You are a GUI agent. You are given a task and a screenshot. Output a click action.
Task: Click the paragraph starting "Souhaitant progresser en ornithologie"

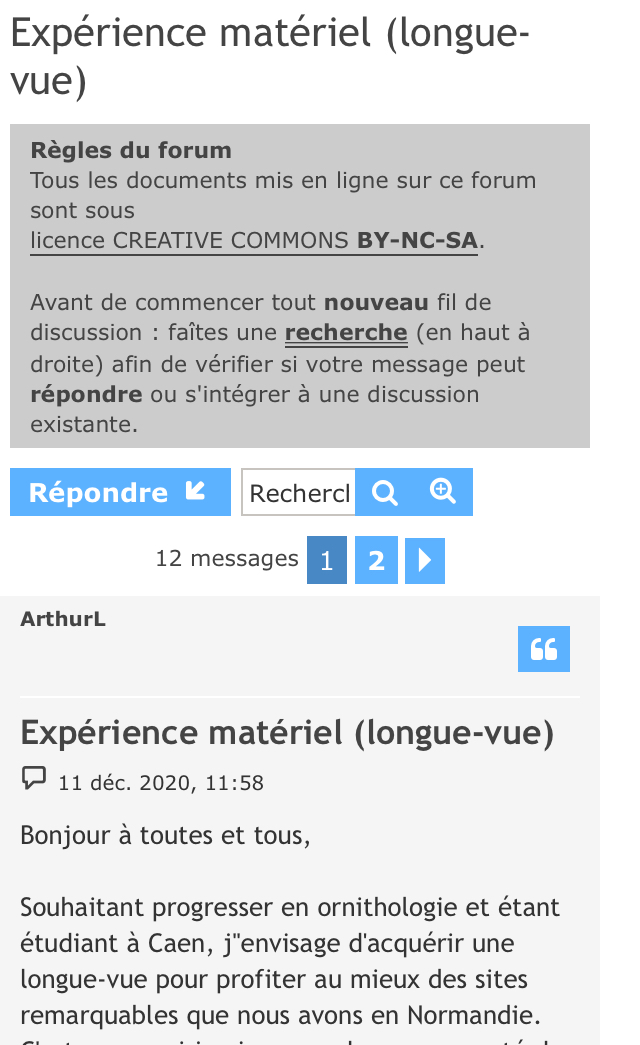tap(290, 960)
